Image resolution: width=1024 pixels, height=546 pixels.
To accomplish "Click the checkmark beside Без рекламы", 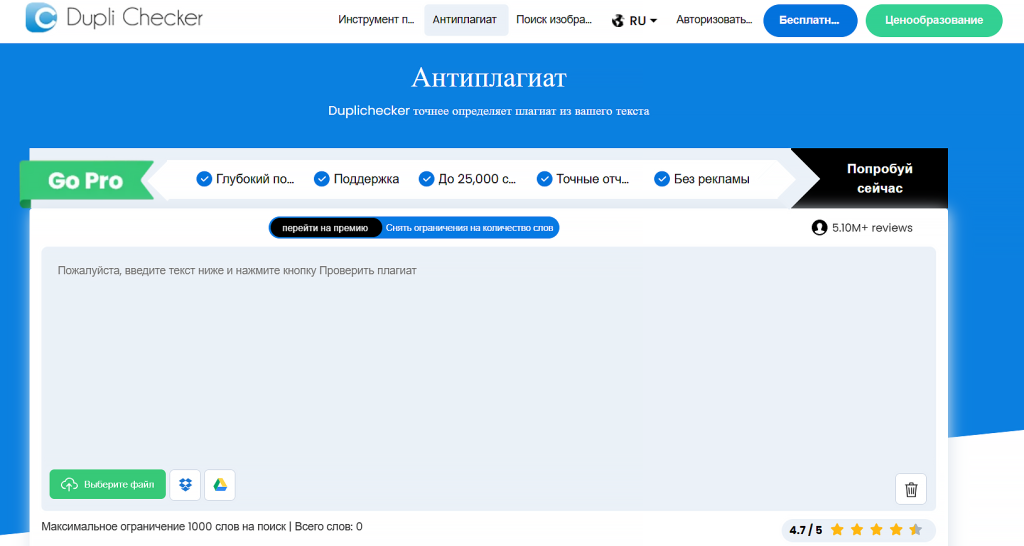I will click(662, 179).
